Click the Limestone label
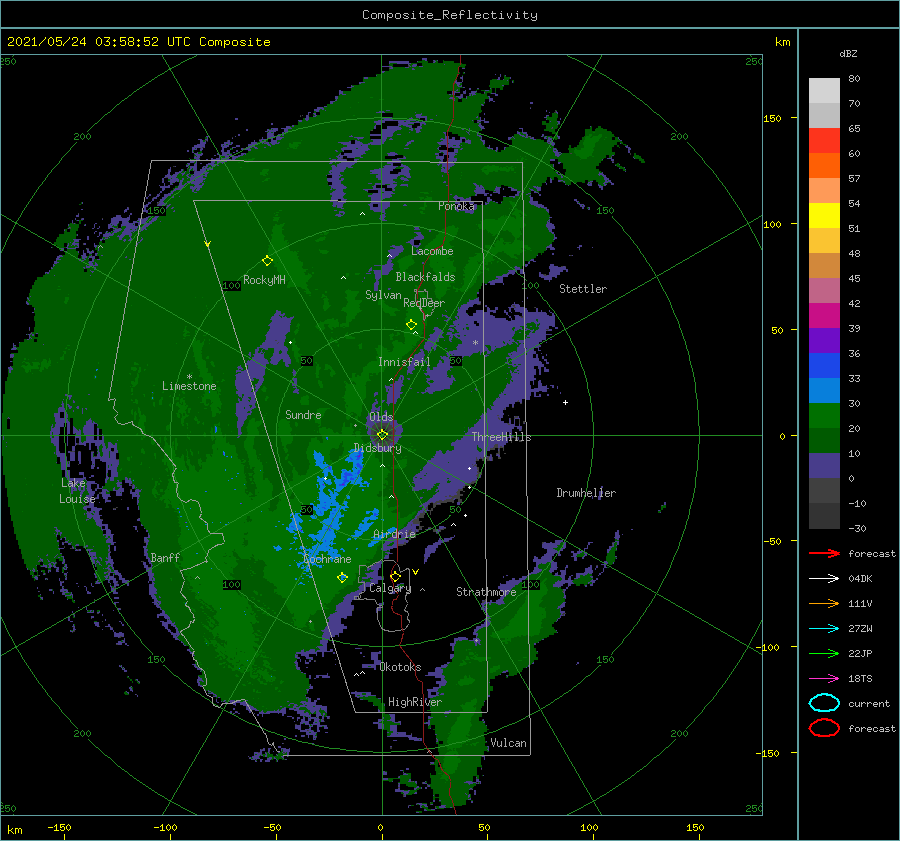 point(189,386)
